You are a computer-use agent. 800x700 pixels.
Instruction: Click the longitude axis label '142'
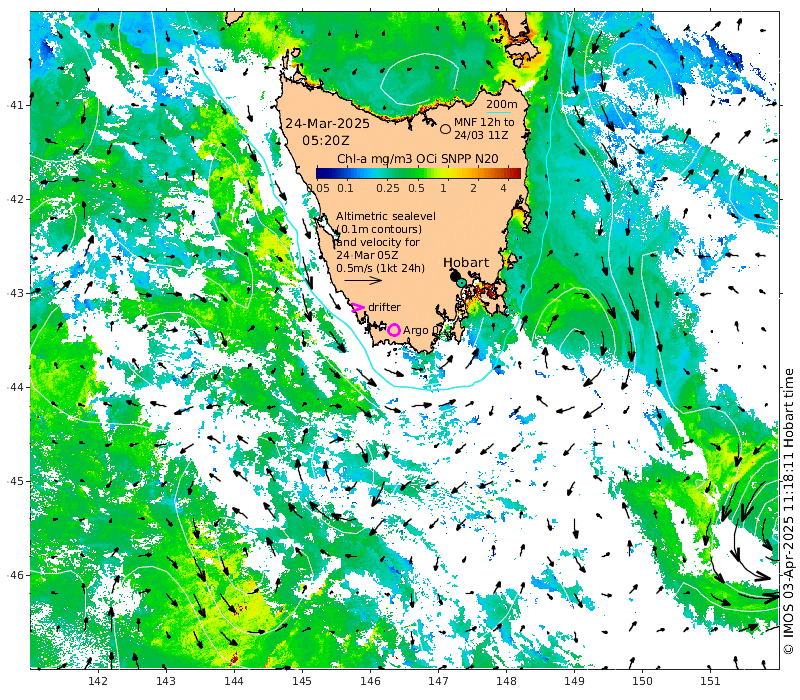pyautogui.click(x=97, y=681)
